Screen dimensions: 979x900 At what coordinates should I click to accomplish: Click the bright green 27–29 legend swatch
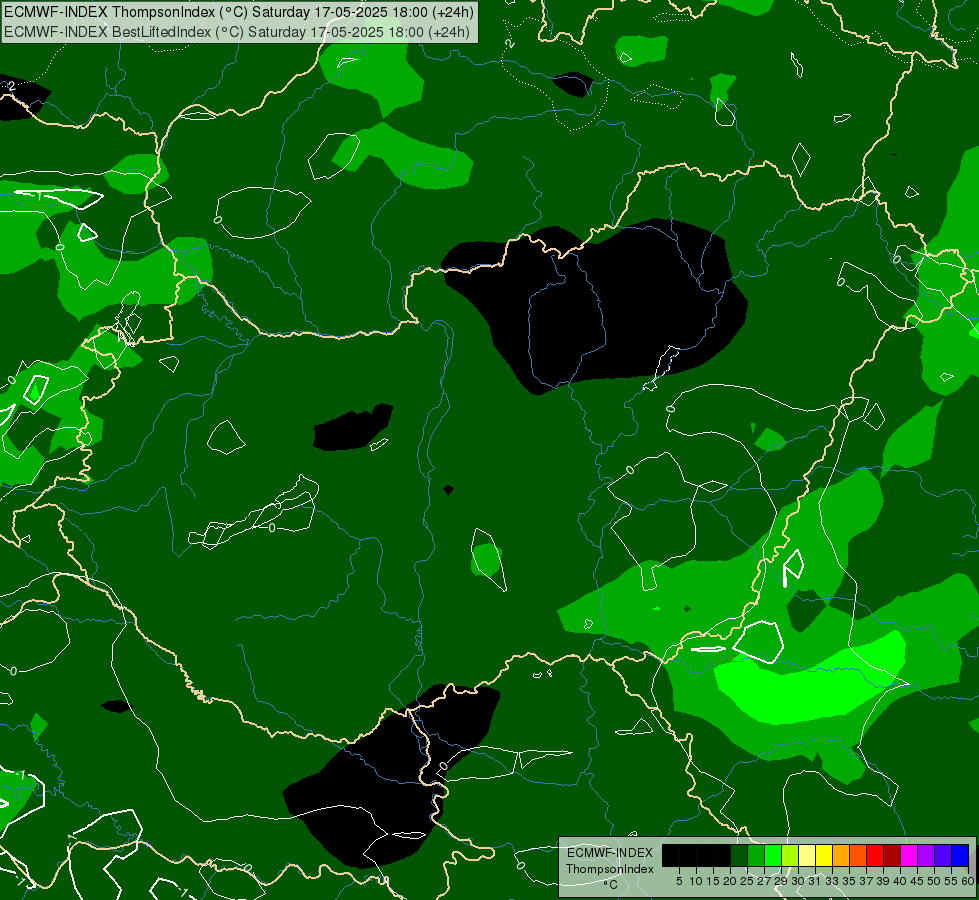(773, 855)
